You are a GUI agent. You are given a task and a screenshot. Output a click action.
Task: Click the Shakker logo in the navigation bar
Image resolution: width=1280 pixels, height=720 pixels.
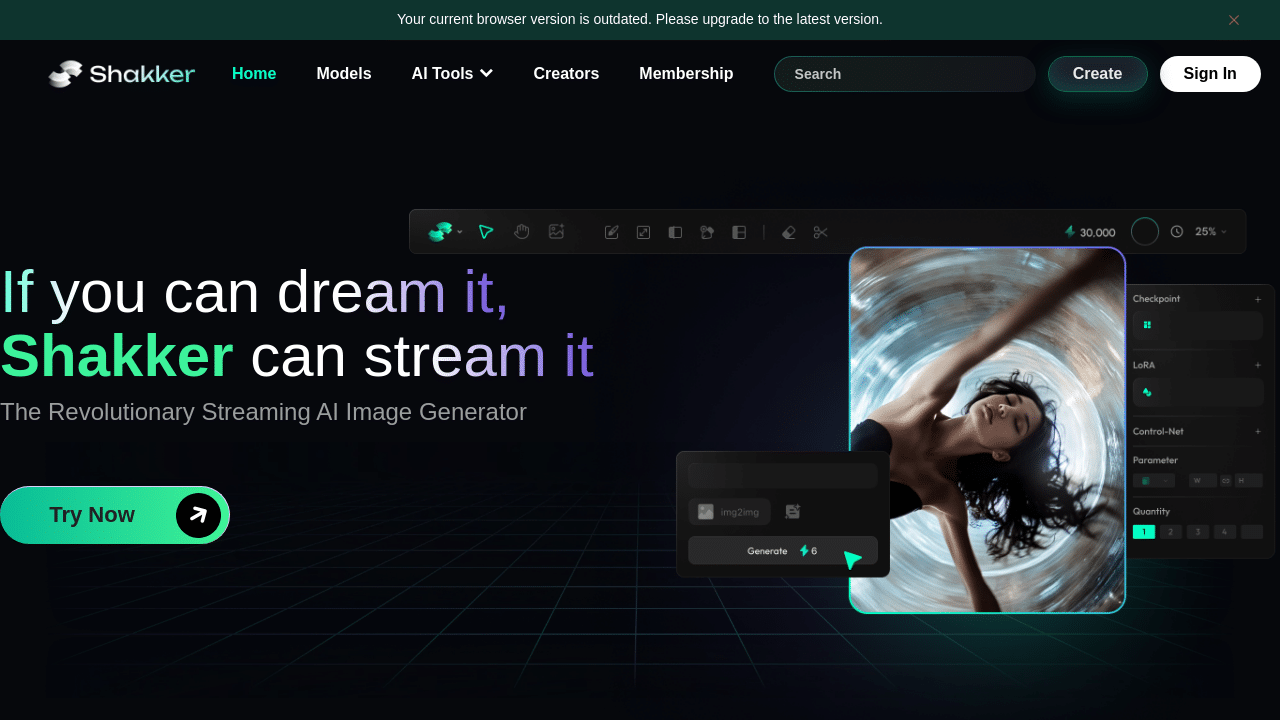tap(121, 73)
